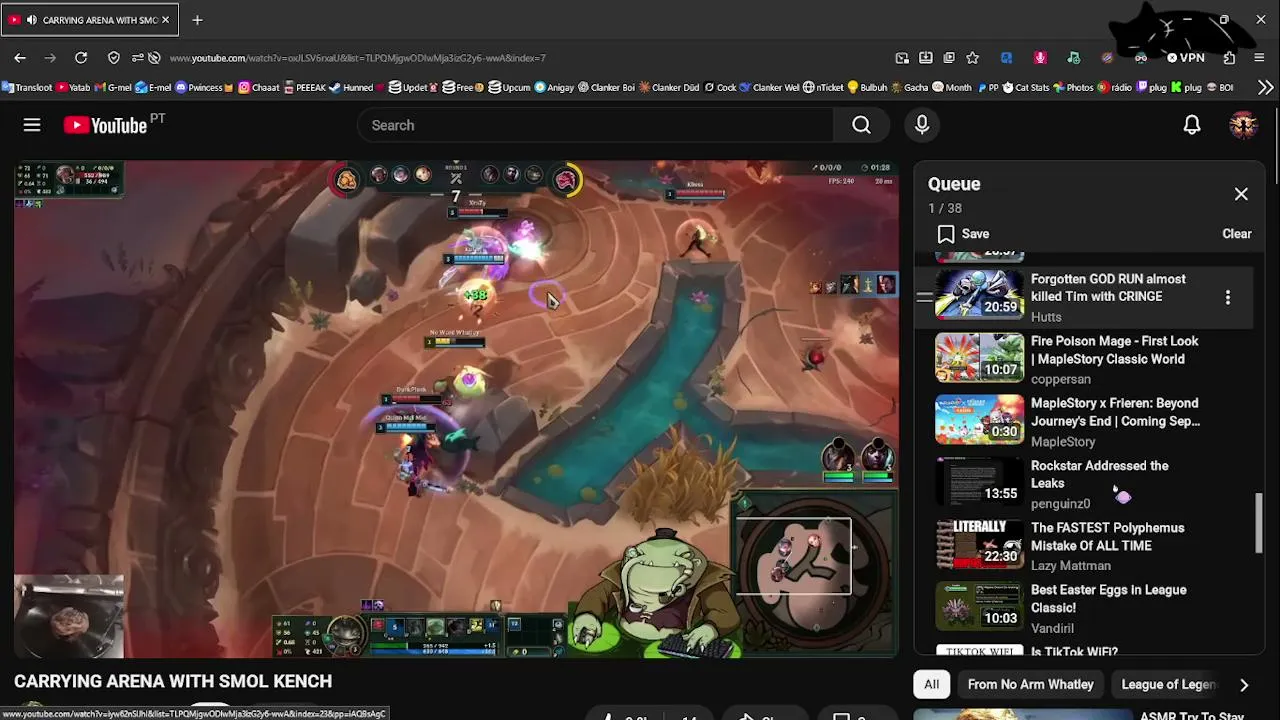The width and height of the screenshot is (1280, 720).
Task: Select the 'League of Legends' chip
Action: point(1167,684)
